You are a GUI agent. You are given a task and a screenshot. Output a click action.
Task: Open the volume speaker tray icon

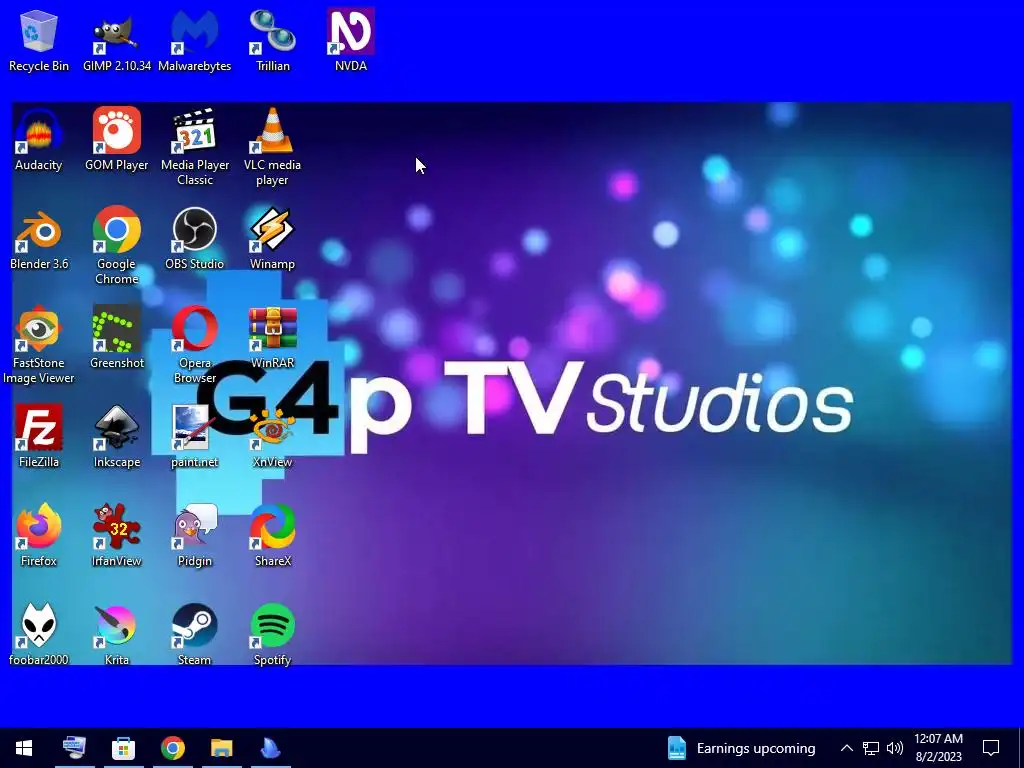895,748
